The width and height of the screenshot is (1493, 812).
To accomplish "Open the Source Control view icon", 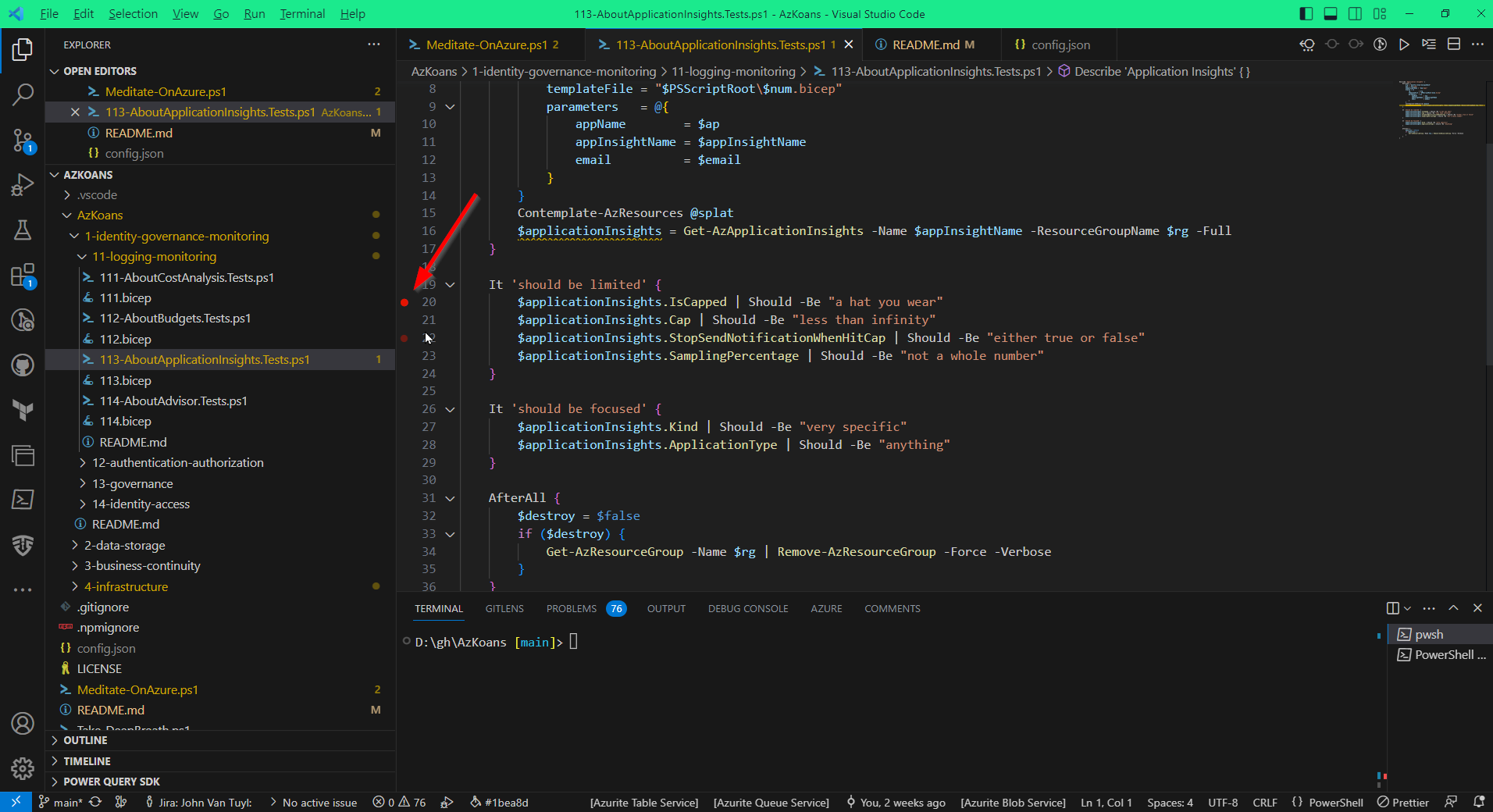I will click(x=23, y=141).
